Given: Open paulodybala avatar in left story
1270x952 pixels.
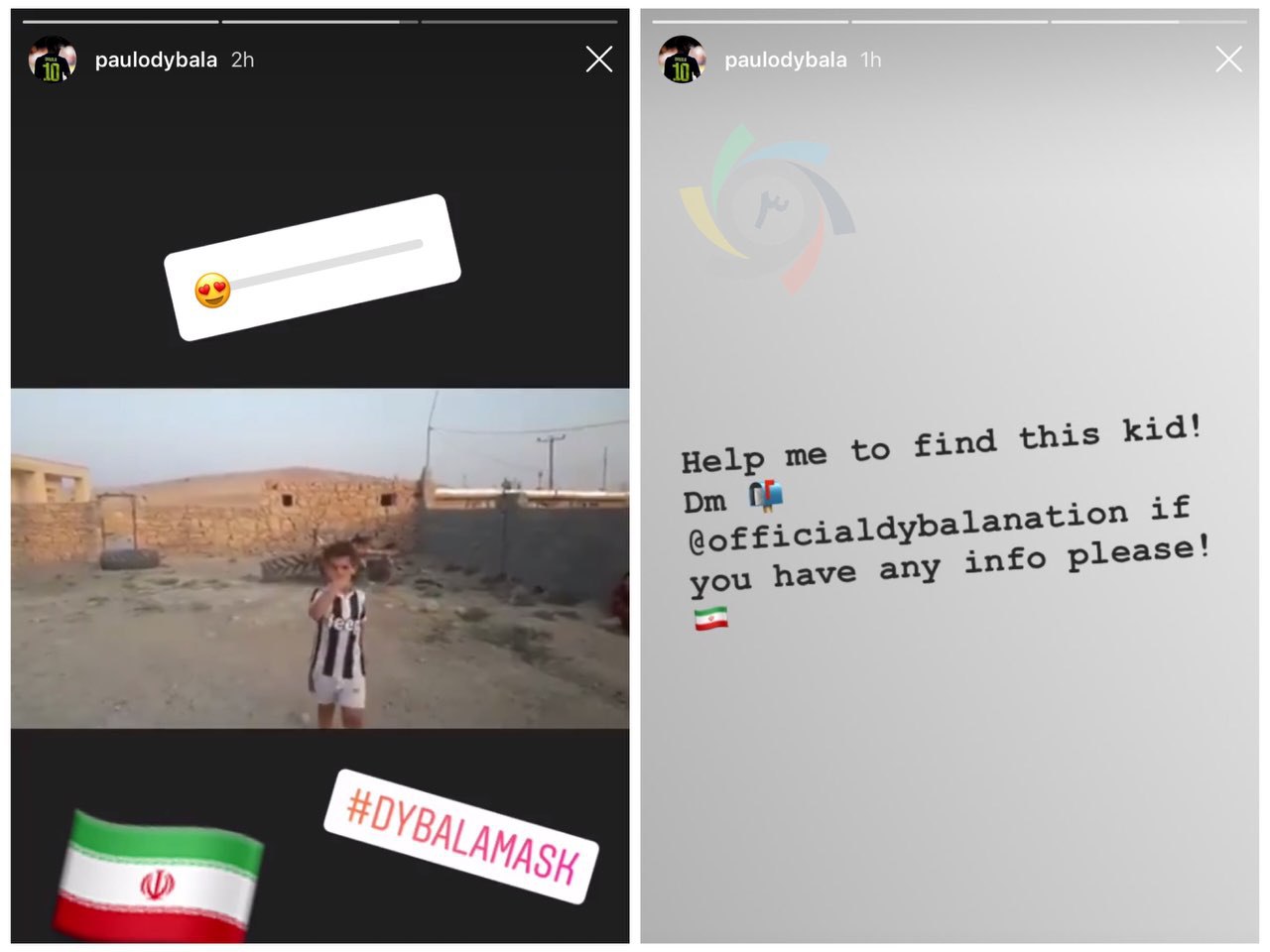Looking at the screenshot, I should [52, 59].
